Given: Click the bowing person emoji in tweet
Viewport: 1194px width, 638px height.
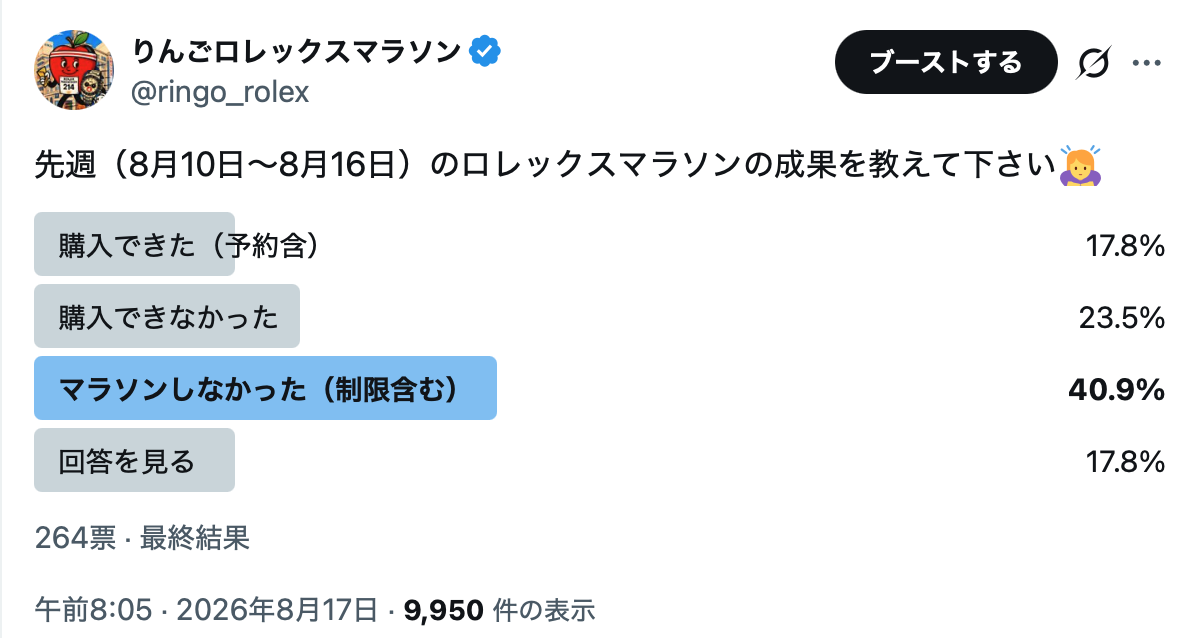Looking at the screenshot, I should [1080, 165].
